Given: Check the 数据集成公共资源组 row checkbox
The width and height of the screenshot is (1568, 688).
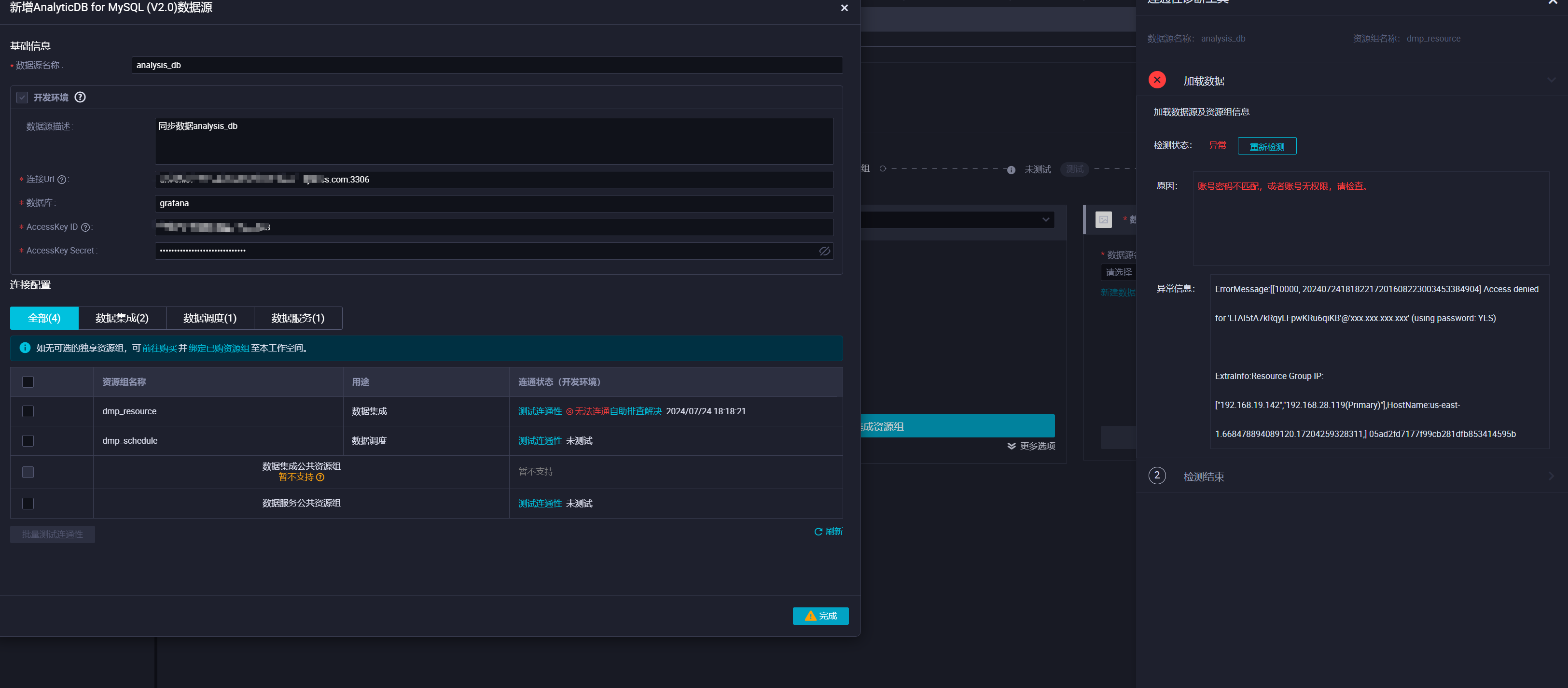Looking at the screenshot, I should 28,473.
